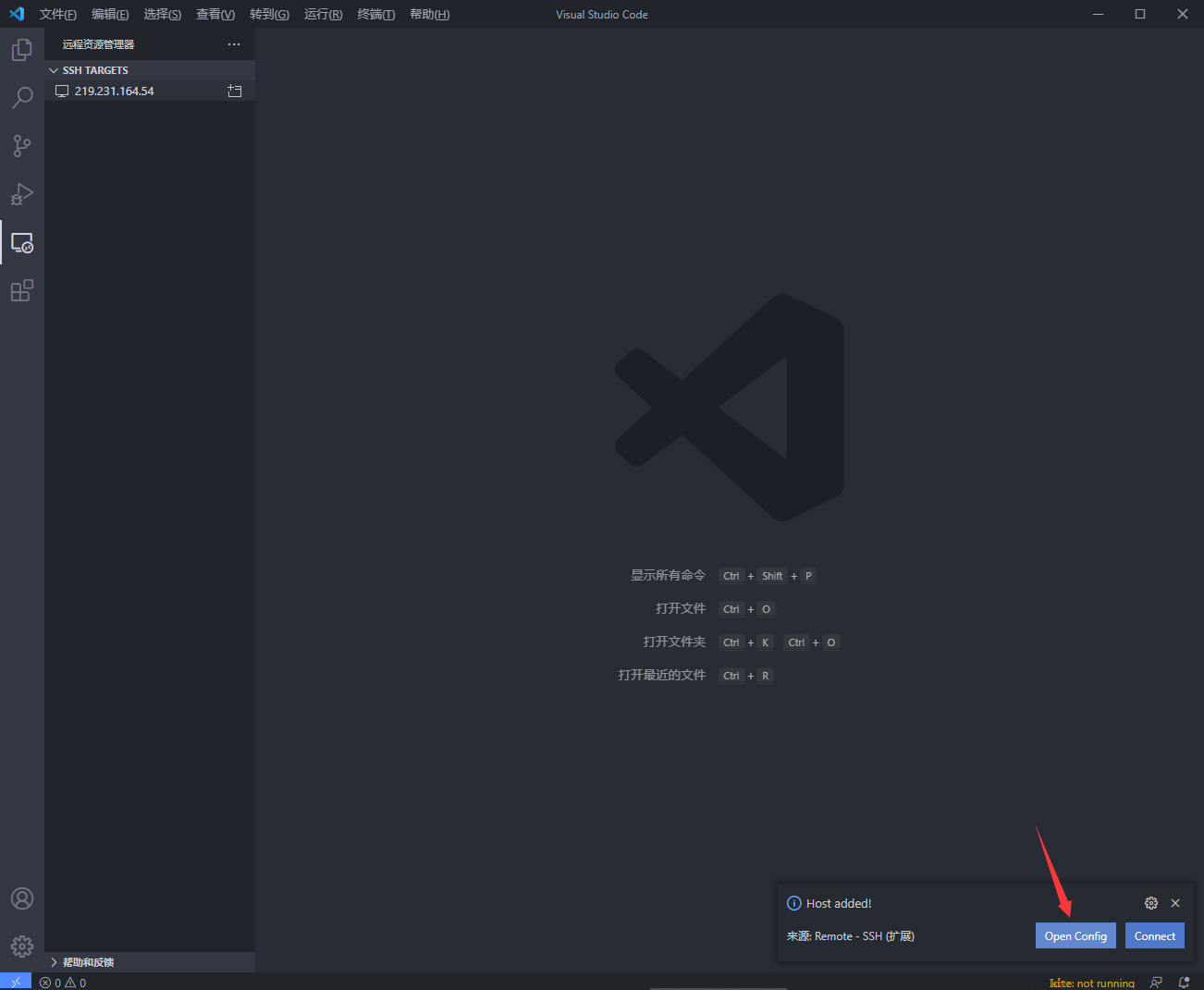The image size is (1204, 990).
Task: Minimize the Visual Studio Code window
Action: pyautogui.click(x=1098, y=14)
